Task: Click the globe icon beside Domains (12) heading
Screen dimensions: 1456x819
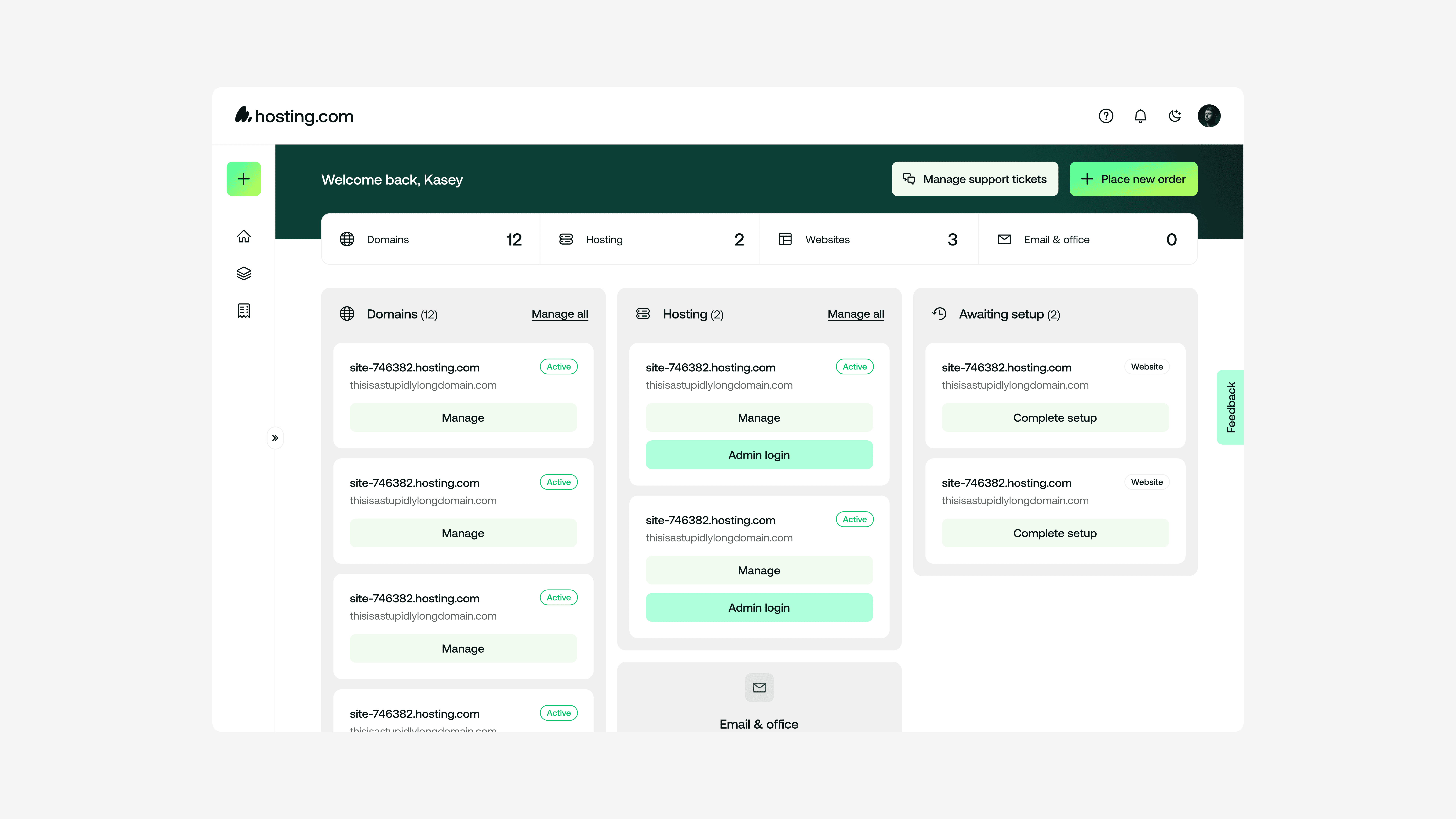Action: tap(347, 314)
